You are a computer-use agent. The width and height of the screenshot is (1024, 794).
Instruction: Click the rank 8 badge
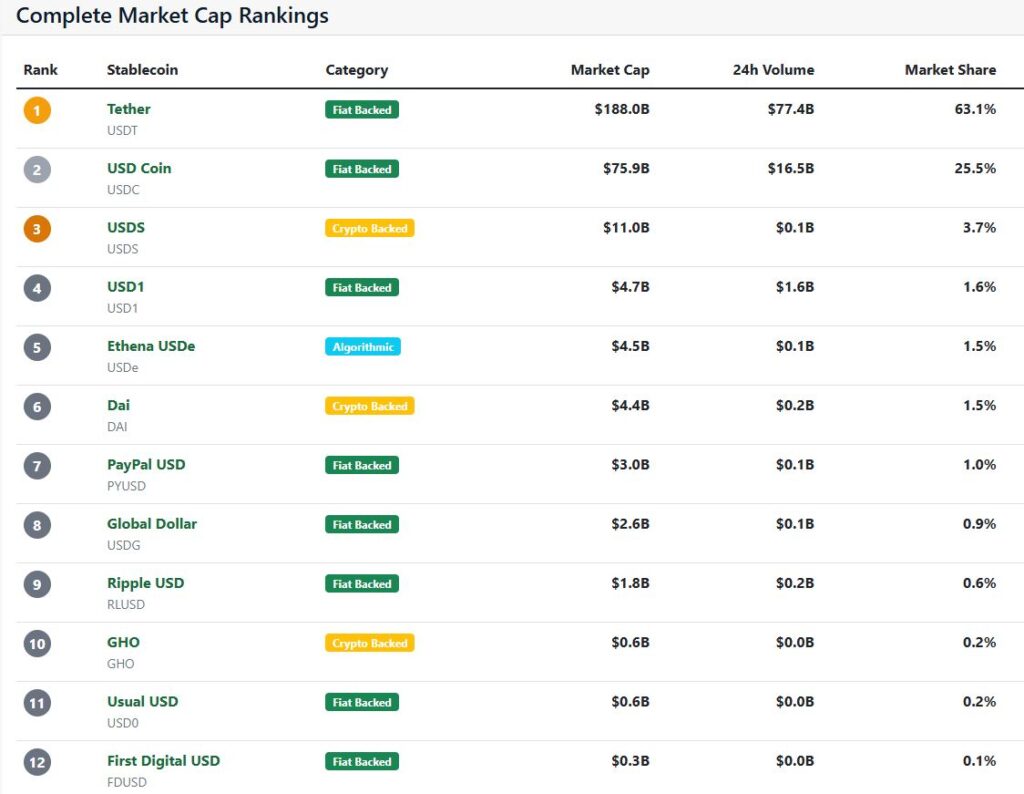37,525
